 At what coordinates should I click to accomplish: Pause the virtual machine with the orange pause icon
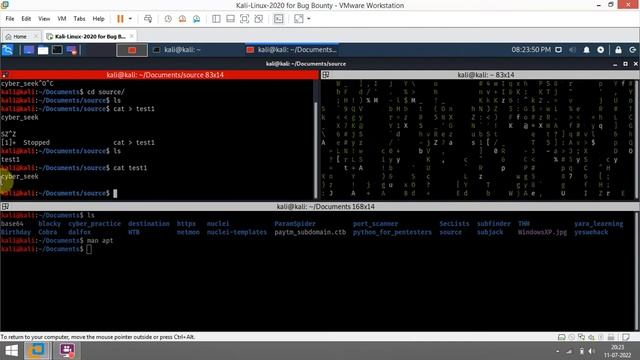(120, 19)
